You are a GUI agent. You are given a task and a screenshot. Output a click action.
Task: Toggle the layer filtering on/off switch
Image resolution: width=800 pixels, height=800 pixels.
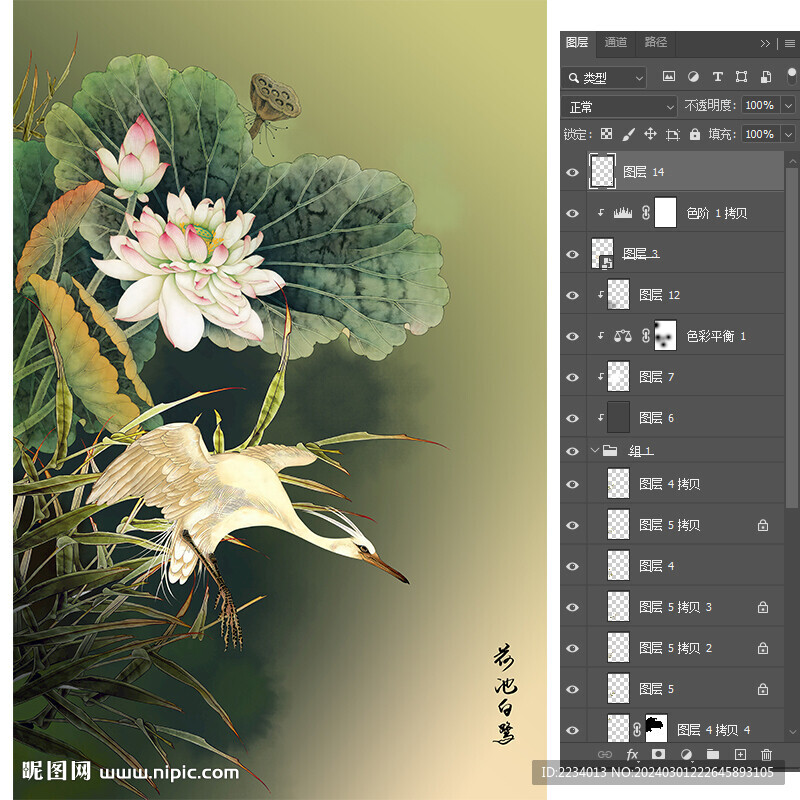point(791,77)
